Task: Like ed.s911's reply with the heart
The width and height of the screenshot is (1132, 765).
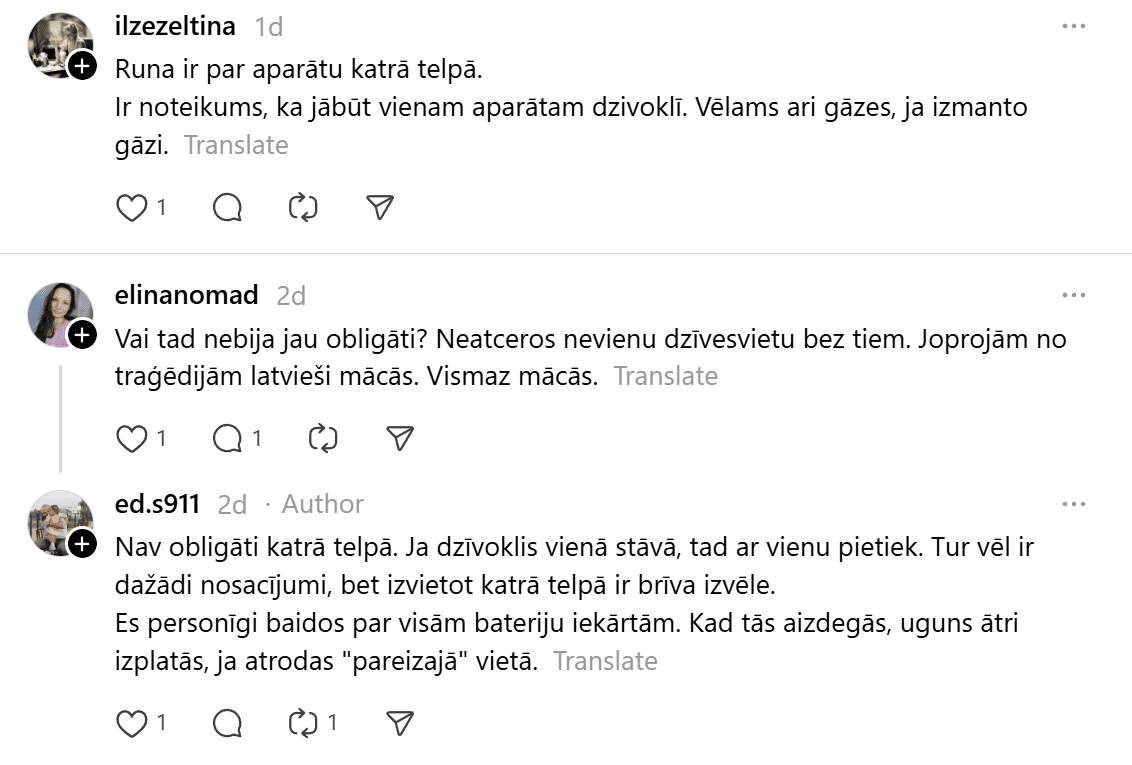Action: click(x=132, y=723)
